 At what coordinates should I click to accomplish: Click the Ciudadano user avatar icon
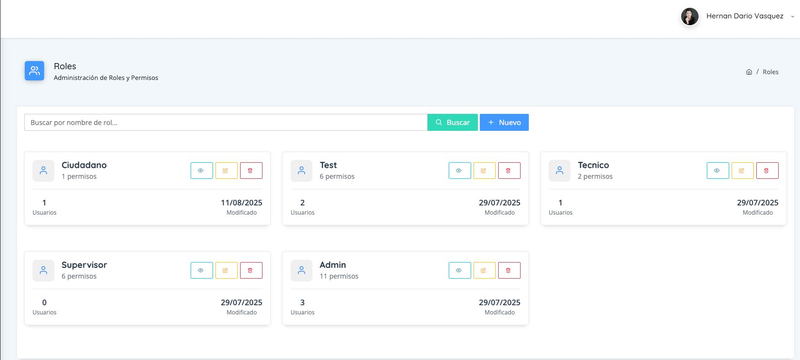click(43, 171)
